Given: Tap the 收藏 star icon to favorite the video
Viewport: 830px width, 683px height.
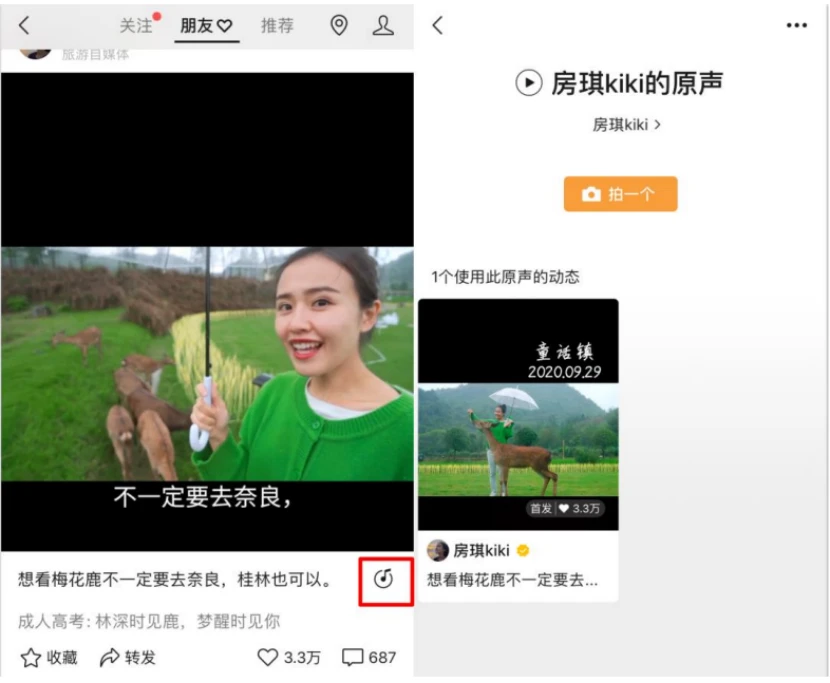Looking at the screenshot, I should coord(31,657).
